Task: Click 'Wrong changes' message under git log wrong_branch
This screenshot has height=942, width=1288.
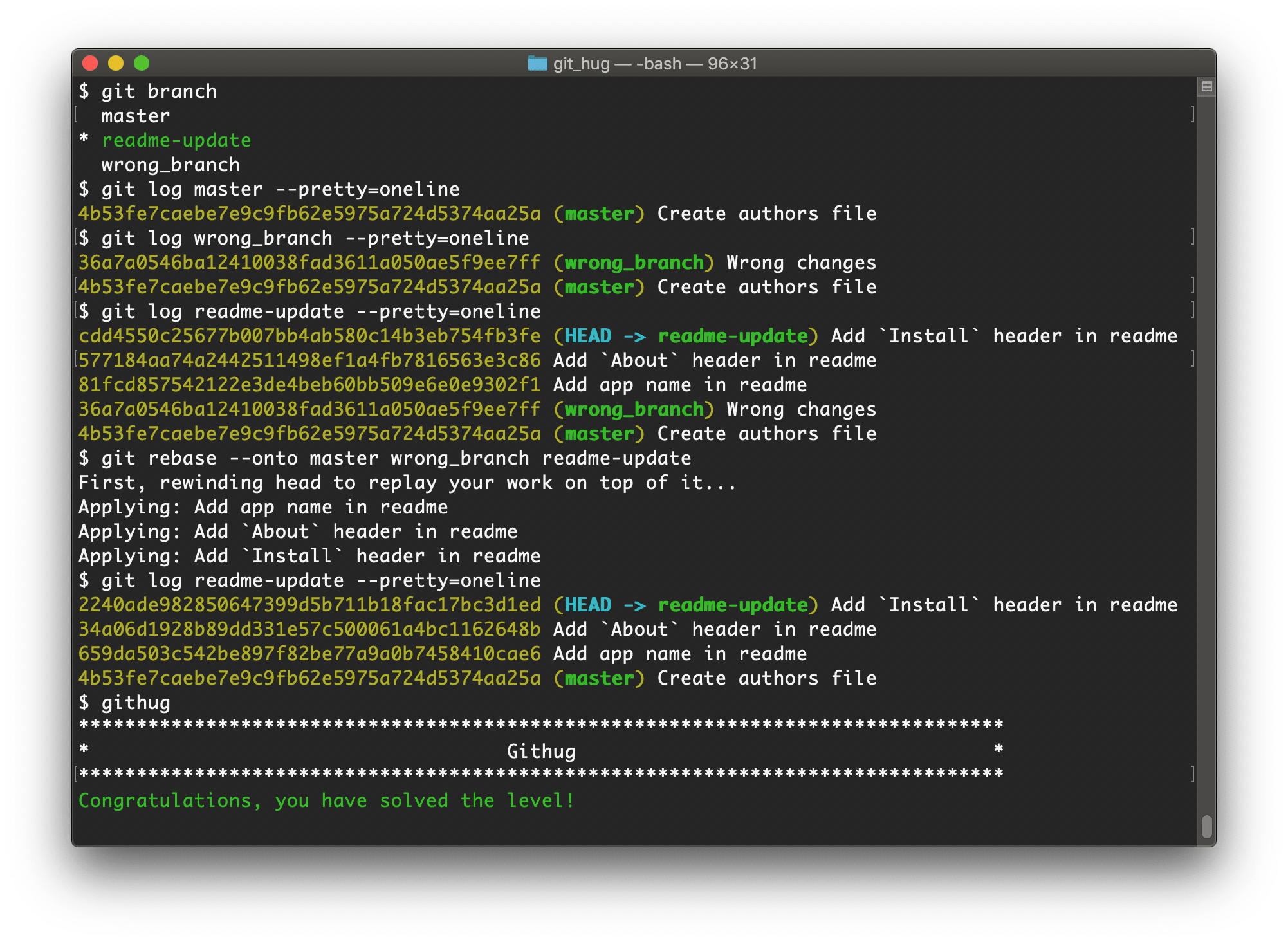Action: click(802, 263)
